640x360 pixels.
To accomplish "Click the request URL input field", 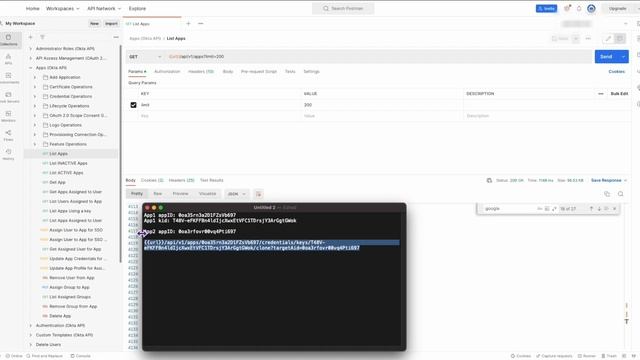I will tap(380, 57).
